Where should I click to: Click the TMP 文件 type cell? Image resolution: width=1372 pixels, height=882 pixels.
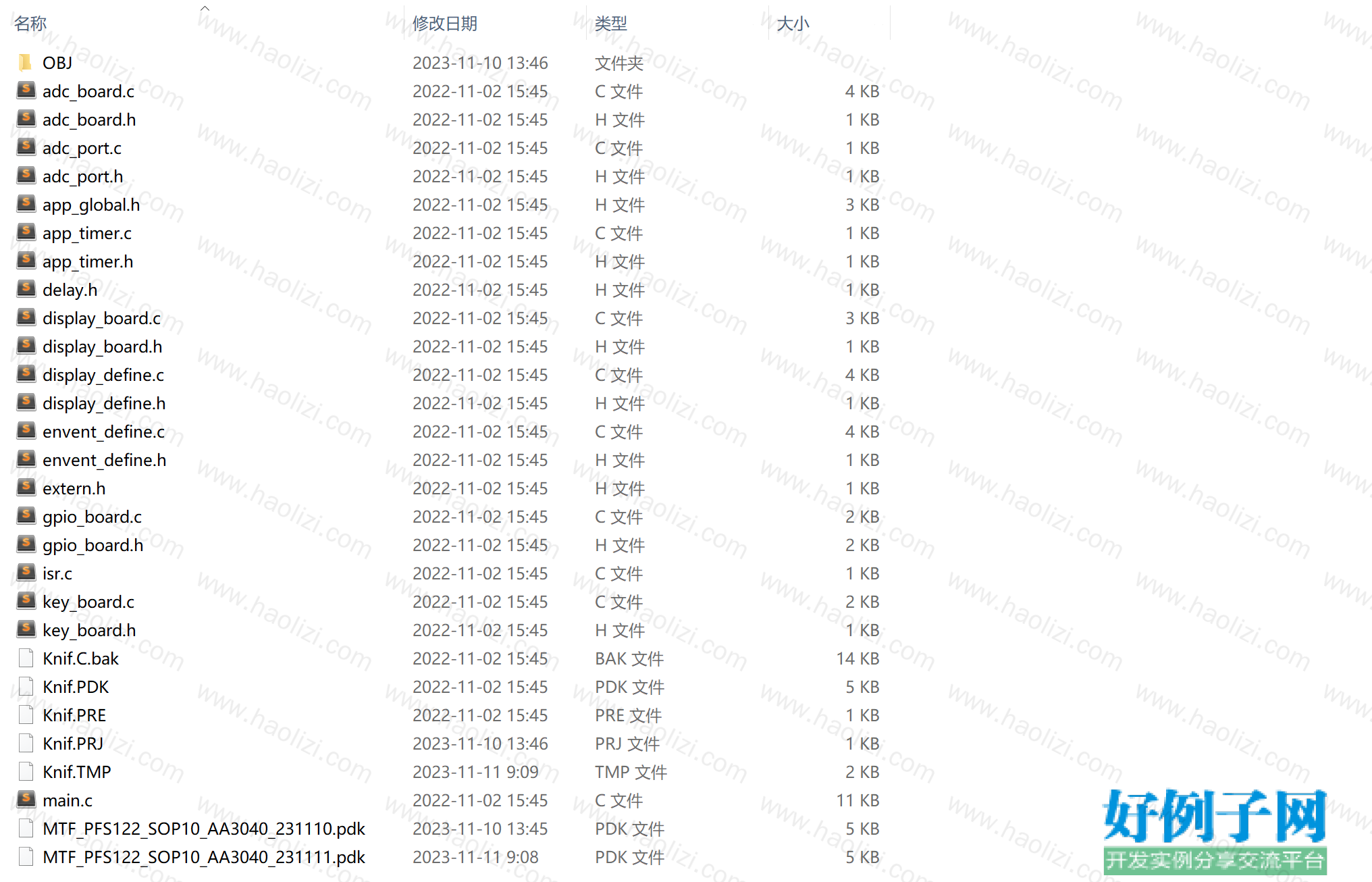pyautogui.click(x=631, y=772)
